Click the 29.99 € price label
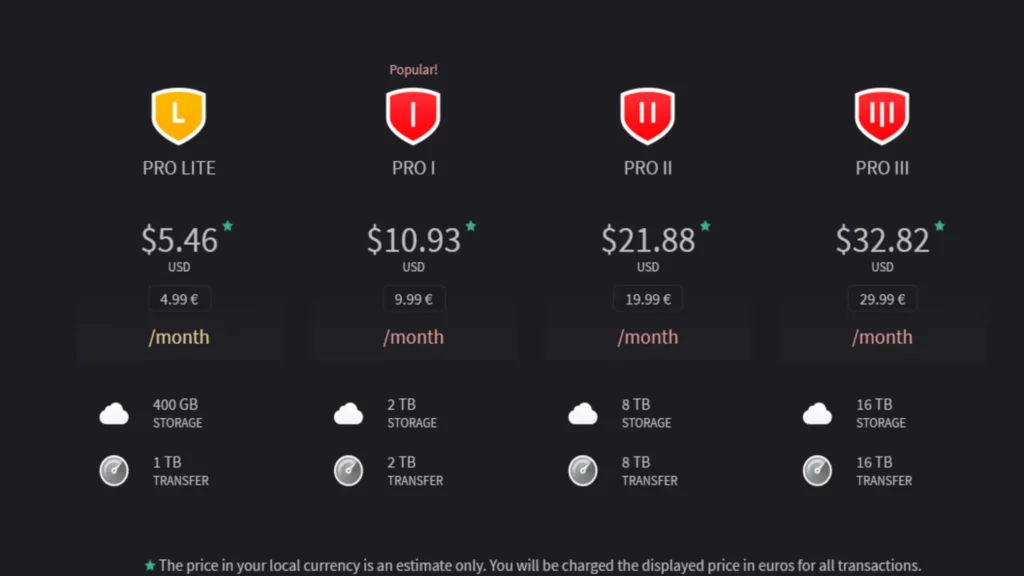 tap(882, 298)
